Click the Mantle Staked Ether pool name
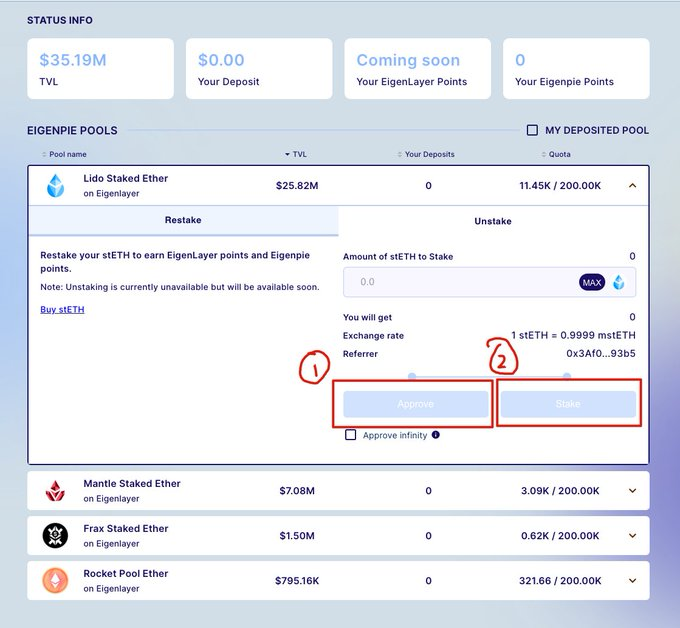680x628 pixels. [132, 484]
